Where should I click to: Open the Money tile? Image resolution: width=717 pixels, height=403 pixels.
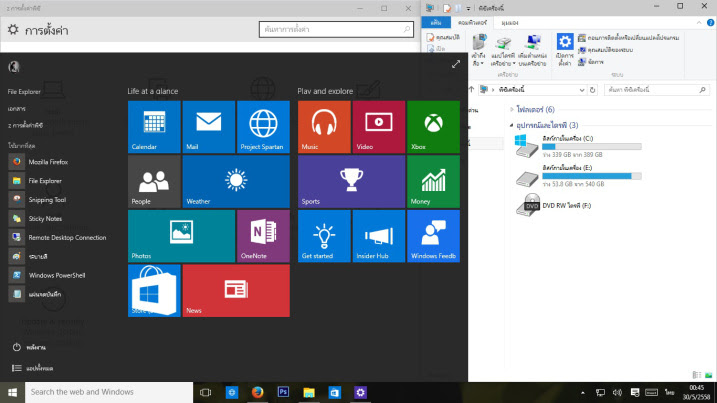click(x=433, y=182)
